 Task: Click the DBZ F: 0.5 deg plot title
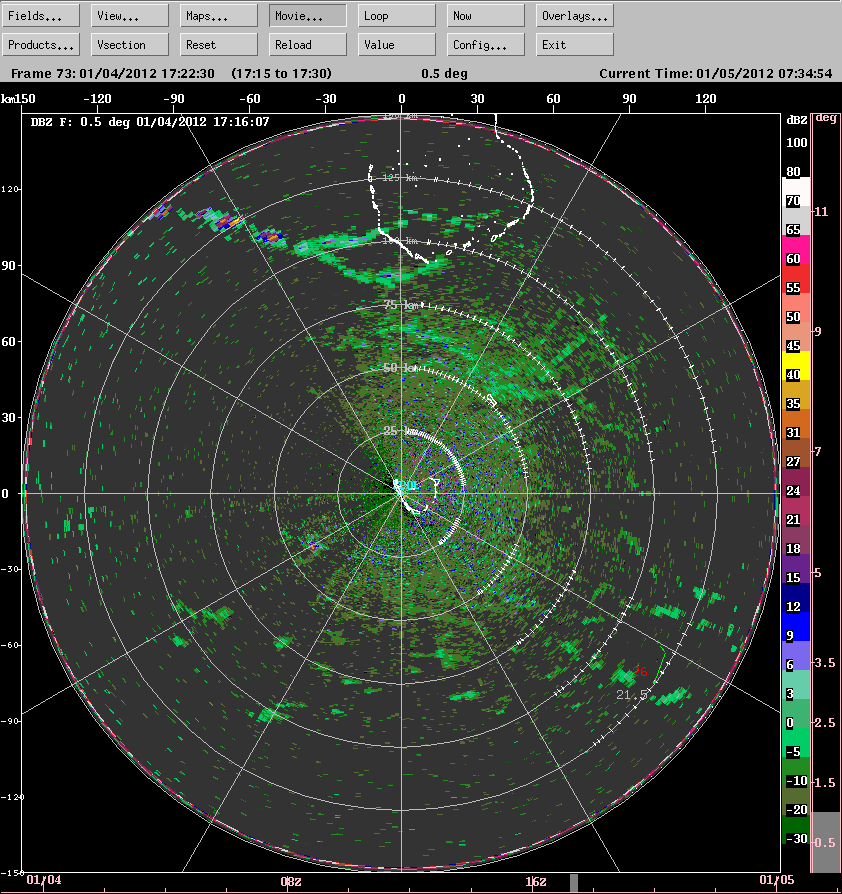coord(150,121)
